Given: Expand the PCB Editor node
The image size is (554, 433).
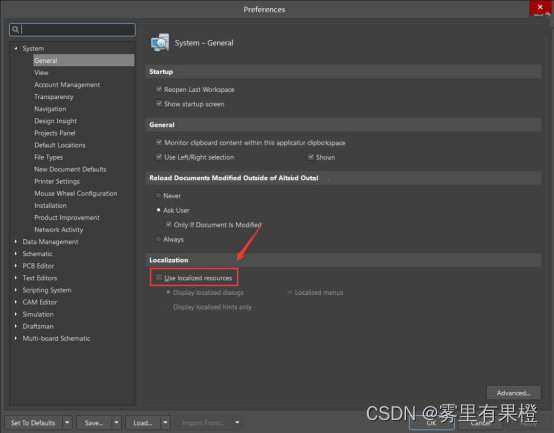Looking at the screenshot, I should click(16, 266).
